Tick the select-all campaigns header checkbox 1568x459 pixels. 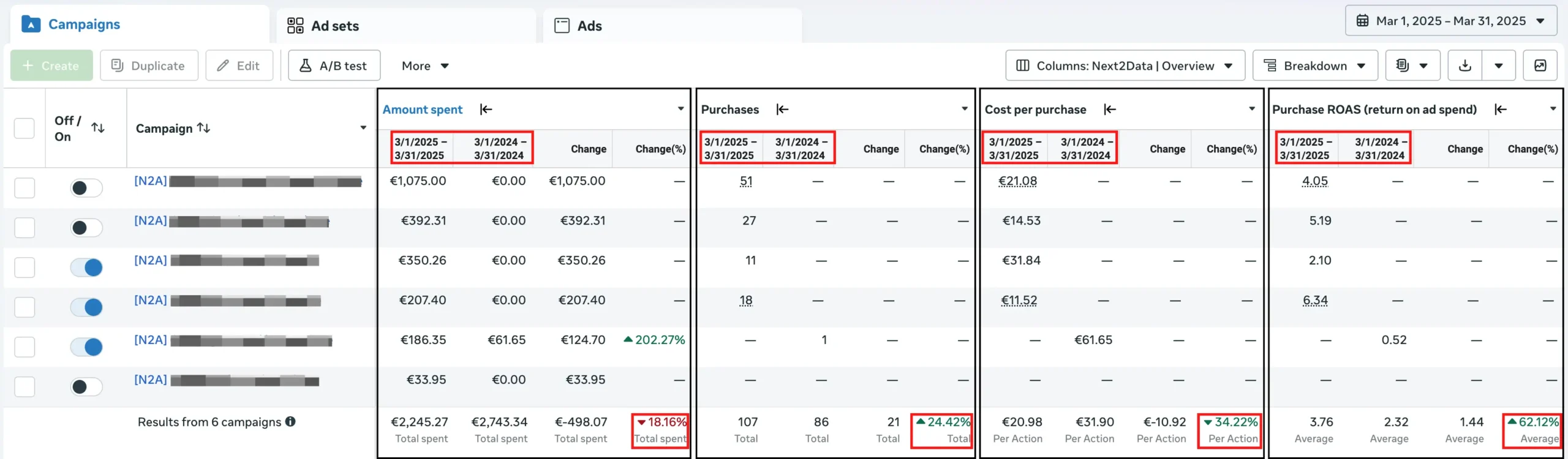24,128
